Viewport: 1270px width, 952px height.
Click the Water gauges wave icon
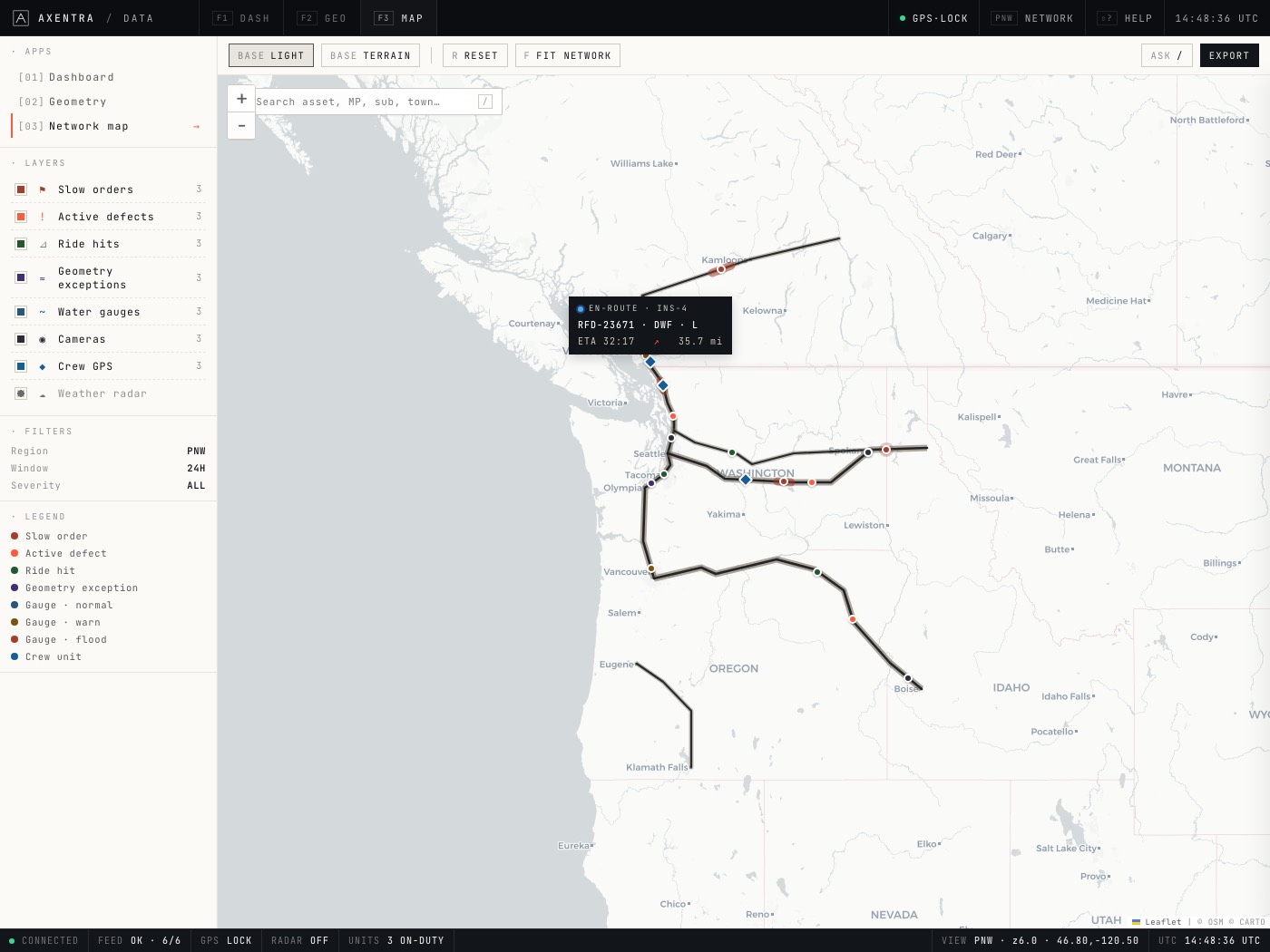coord(43,312)
